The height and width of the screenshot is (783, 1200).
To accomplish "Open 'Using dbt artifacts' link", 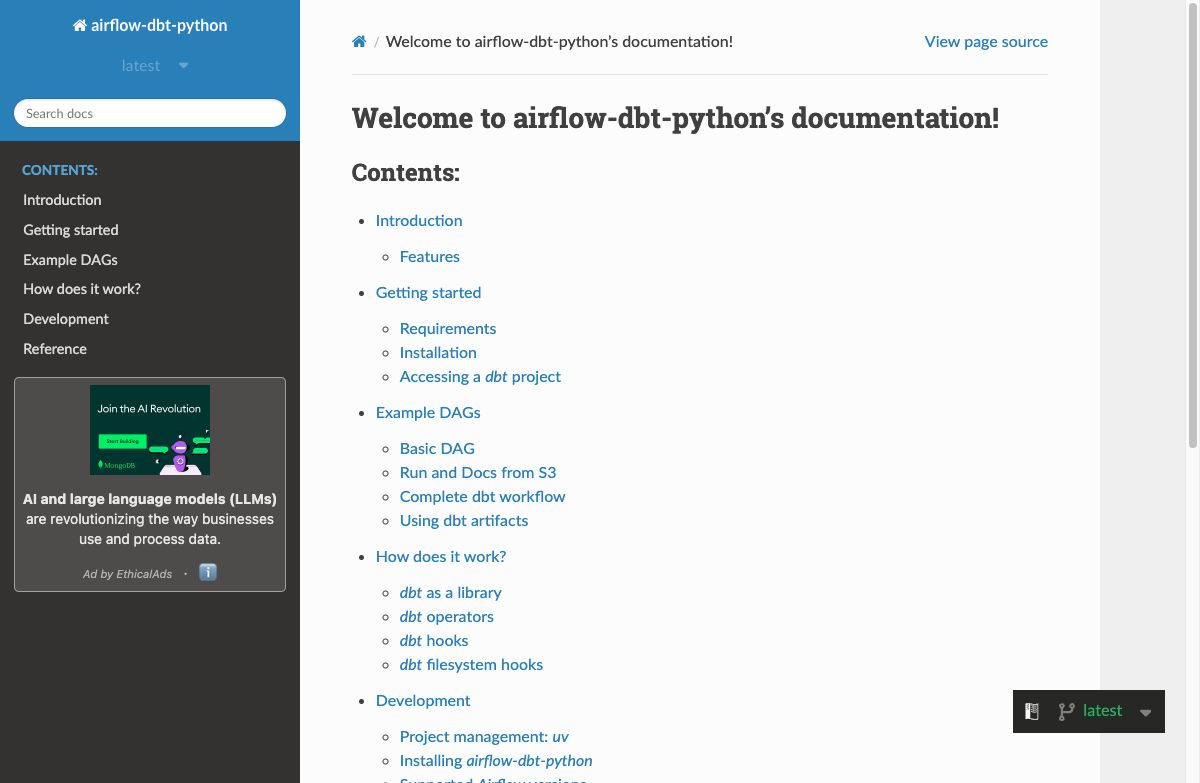I will [464, 521].
